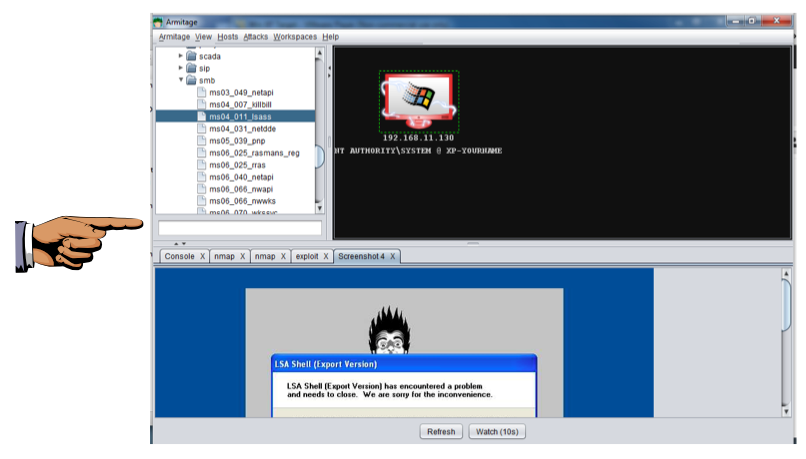Screen dimensions: 806x459
Task: Open the View menu
Action: 203,37
